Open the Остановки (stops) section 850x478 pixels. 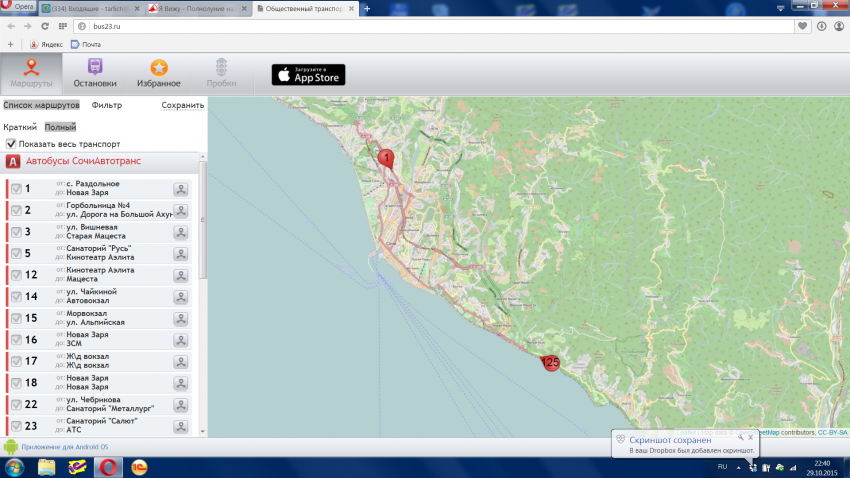(95, 73)
